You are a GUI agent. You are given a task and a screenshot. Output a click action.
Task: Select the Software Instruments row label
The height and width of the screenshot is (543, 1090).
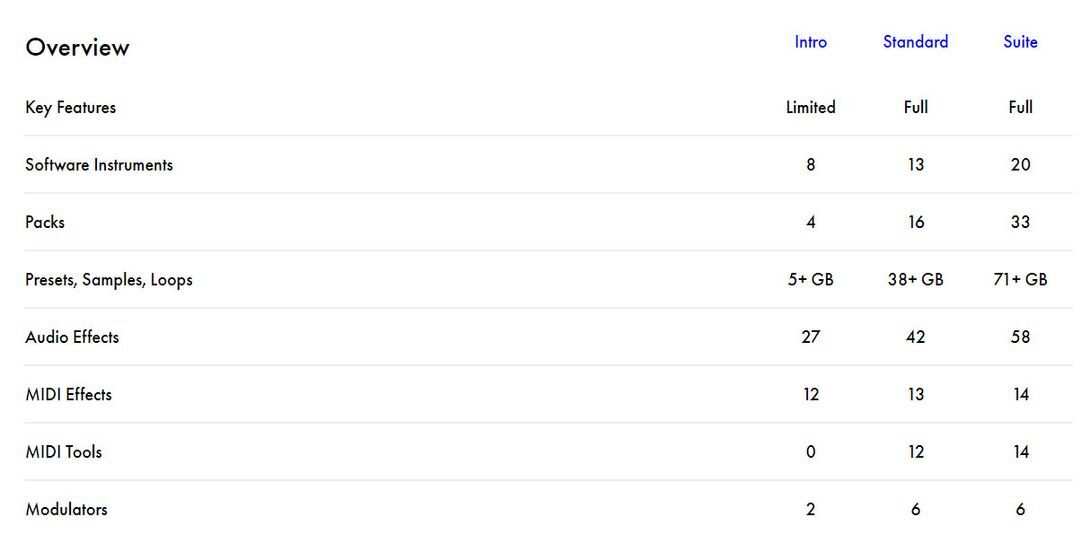[x=99, y=165]
